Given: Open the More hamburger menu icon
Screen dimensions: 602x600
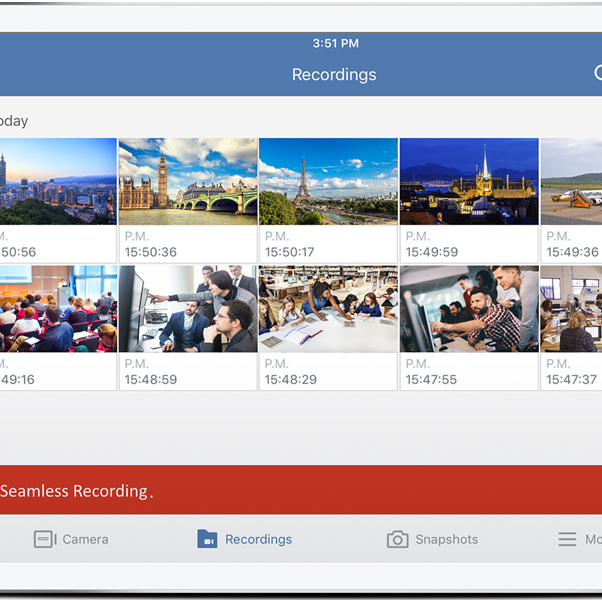Looking at the screenshot, I should [x=567, y=539].
